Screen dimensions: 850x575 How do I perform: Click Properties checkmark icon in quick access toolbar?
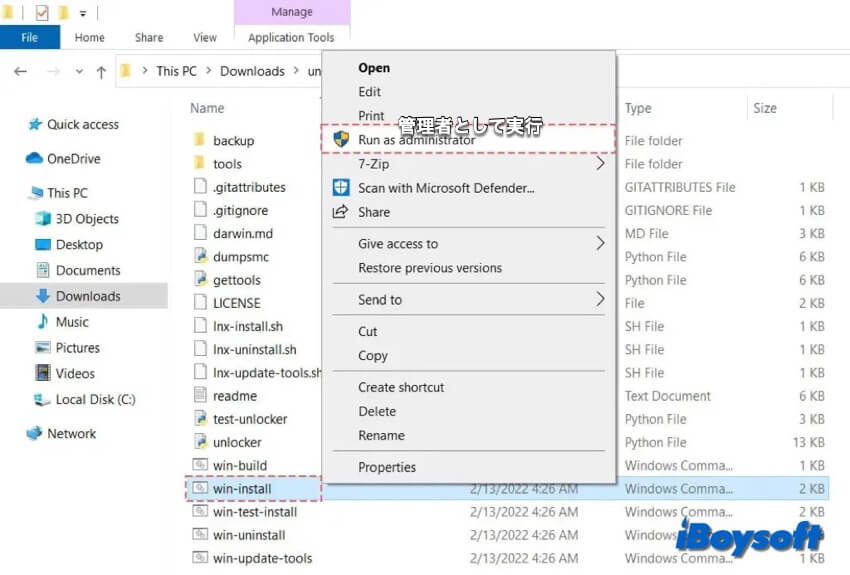point(42,12)
